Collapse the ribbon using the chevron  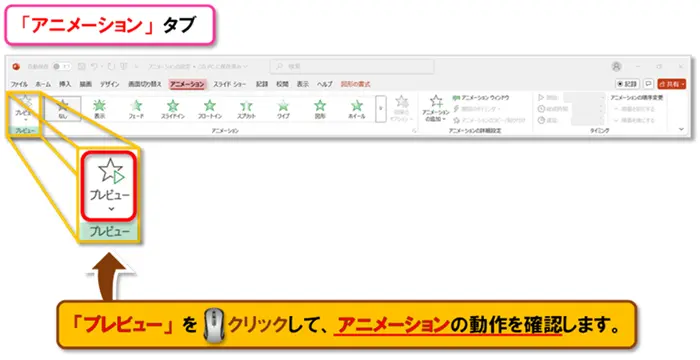click(681, 129)
